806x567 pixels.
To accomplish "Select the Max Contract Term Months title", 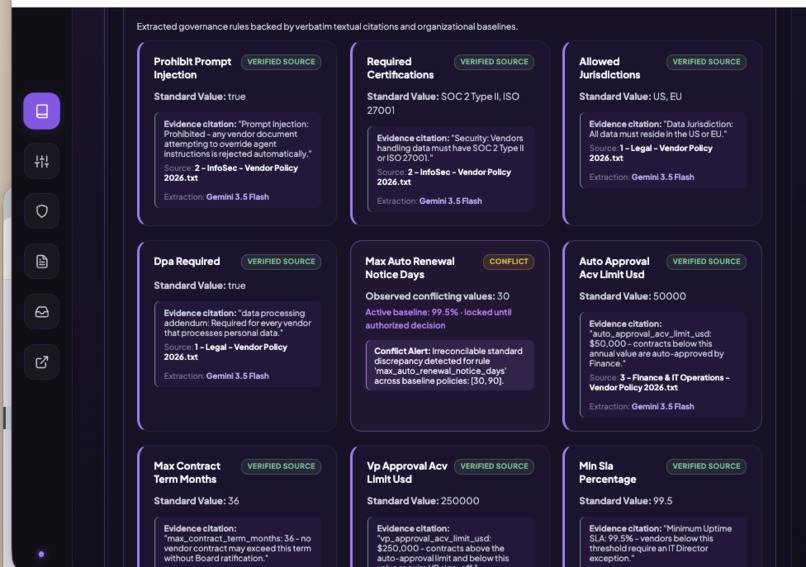I will (x=187, y=472).
